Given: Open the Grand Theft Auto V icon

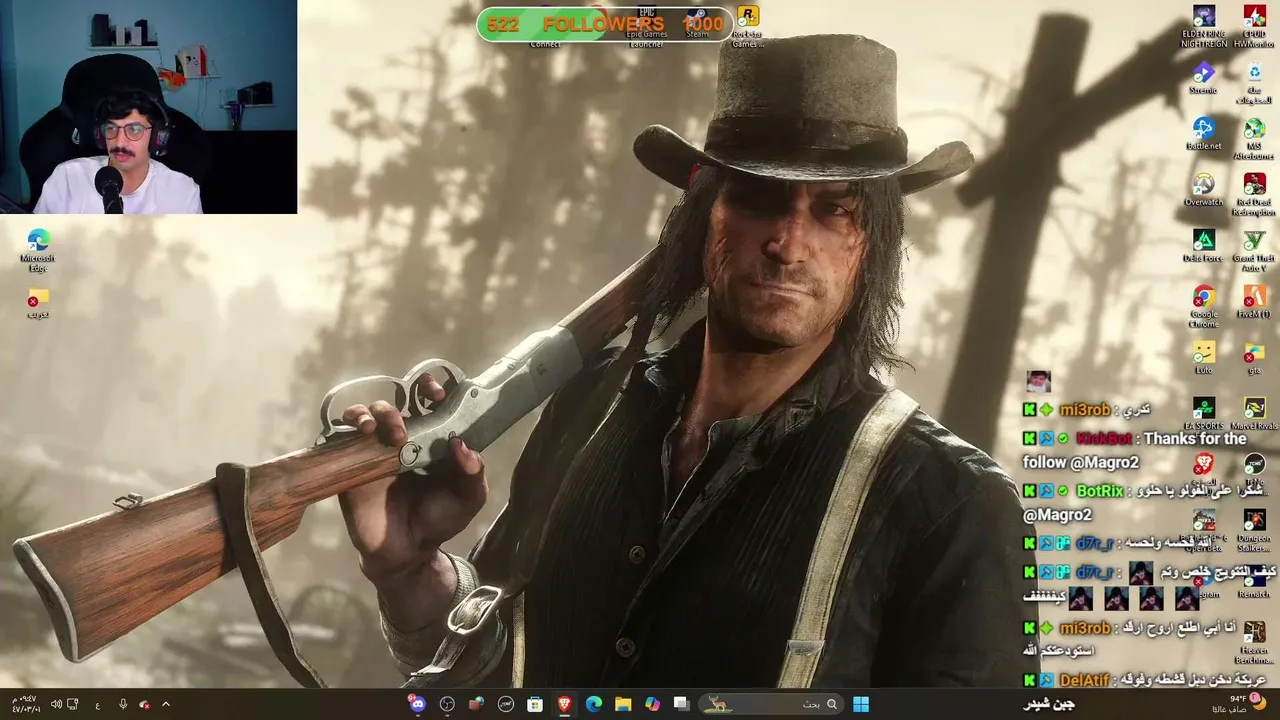Looking at the screenshot, I should click(1254, 250).
